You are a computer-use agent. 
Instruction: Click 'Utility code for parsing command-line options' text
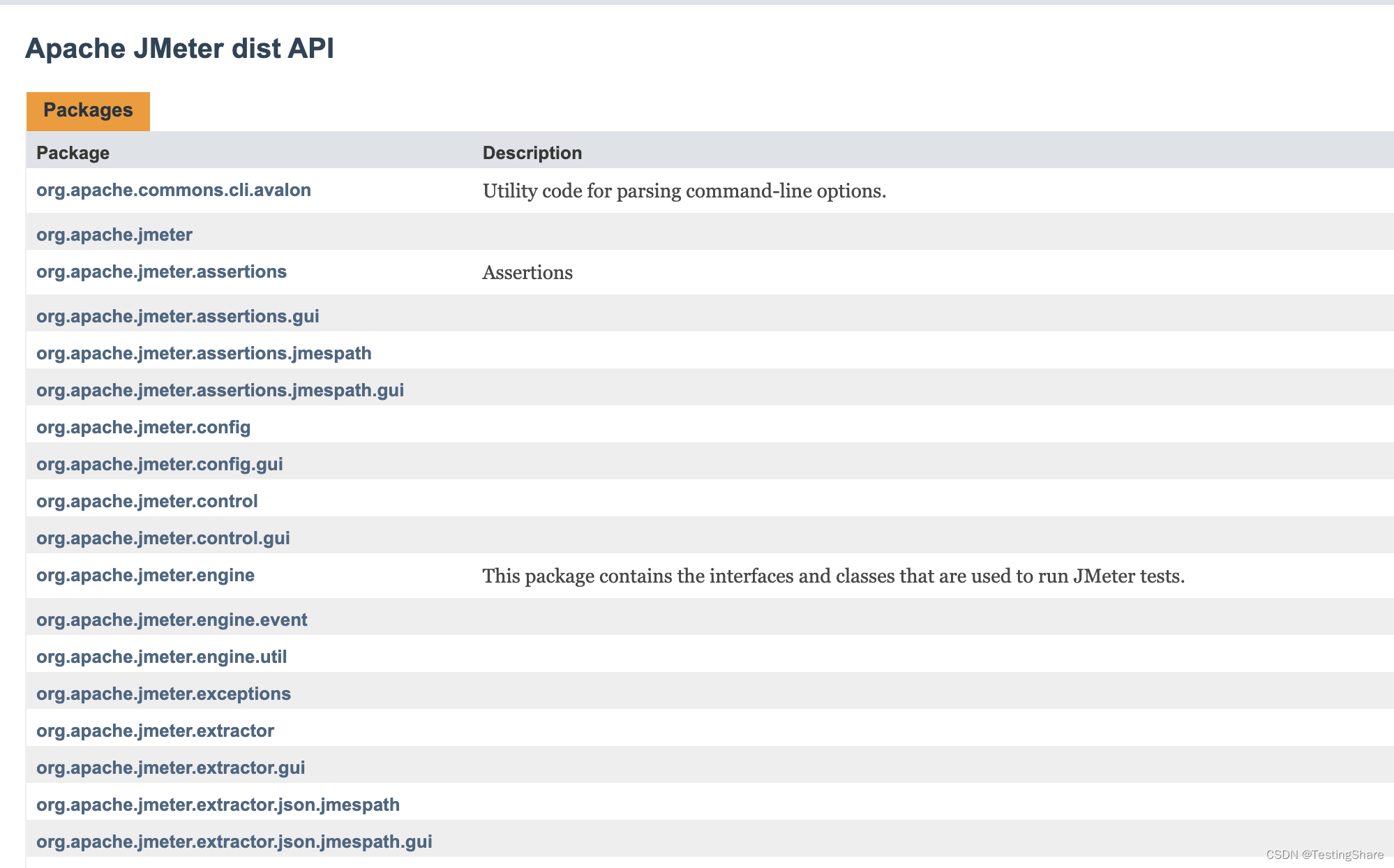[x=684, y=191]
